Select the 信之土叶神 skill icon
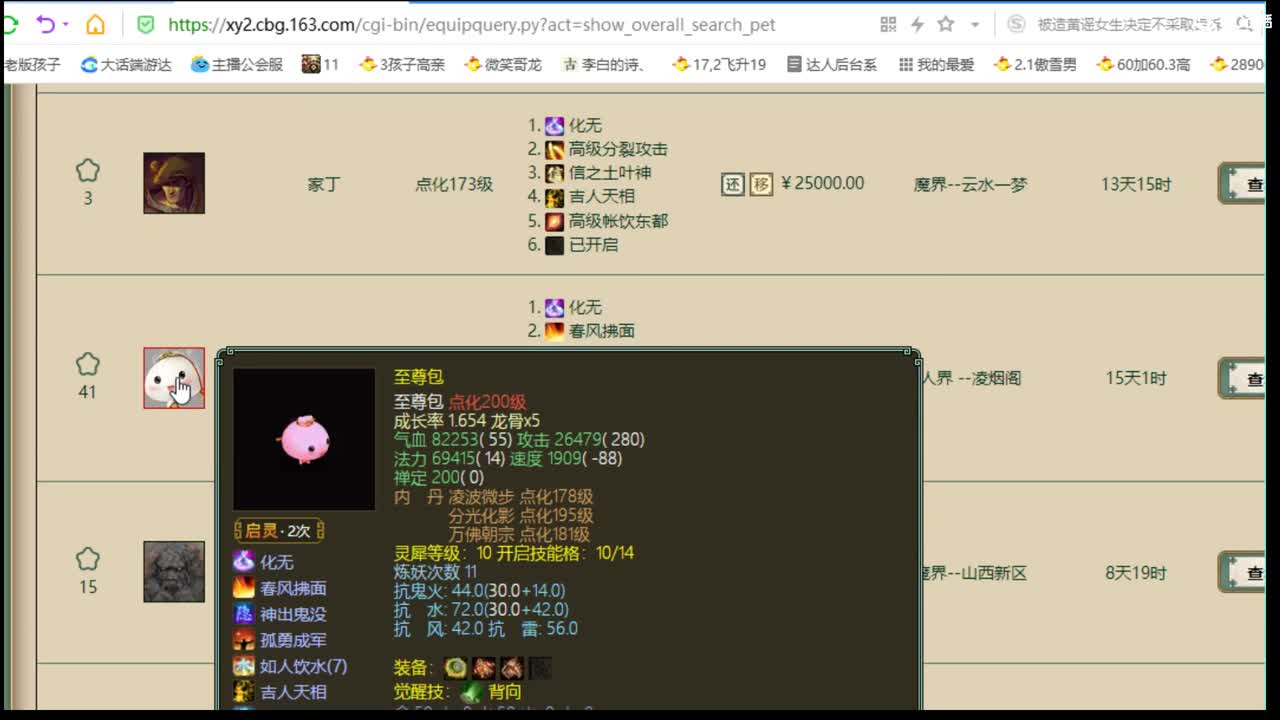Image resolution: width=1280 pixels, height=720 pixels. coord(554,174)
